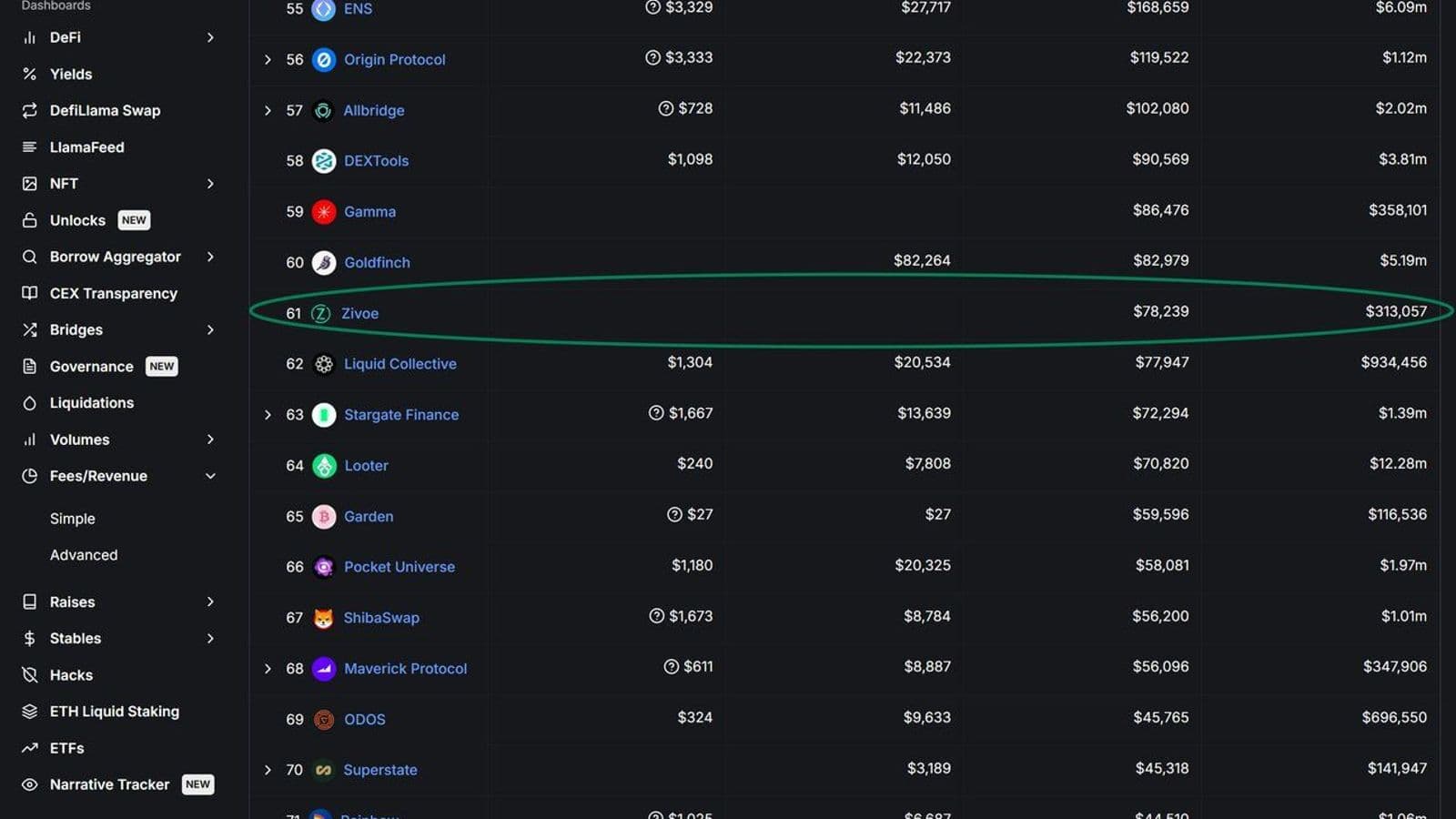Click the Borrow Aggregator search icon
Screen dimensions: 1456x819
click(30, 257)
